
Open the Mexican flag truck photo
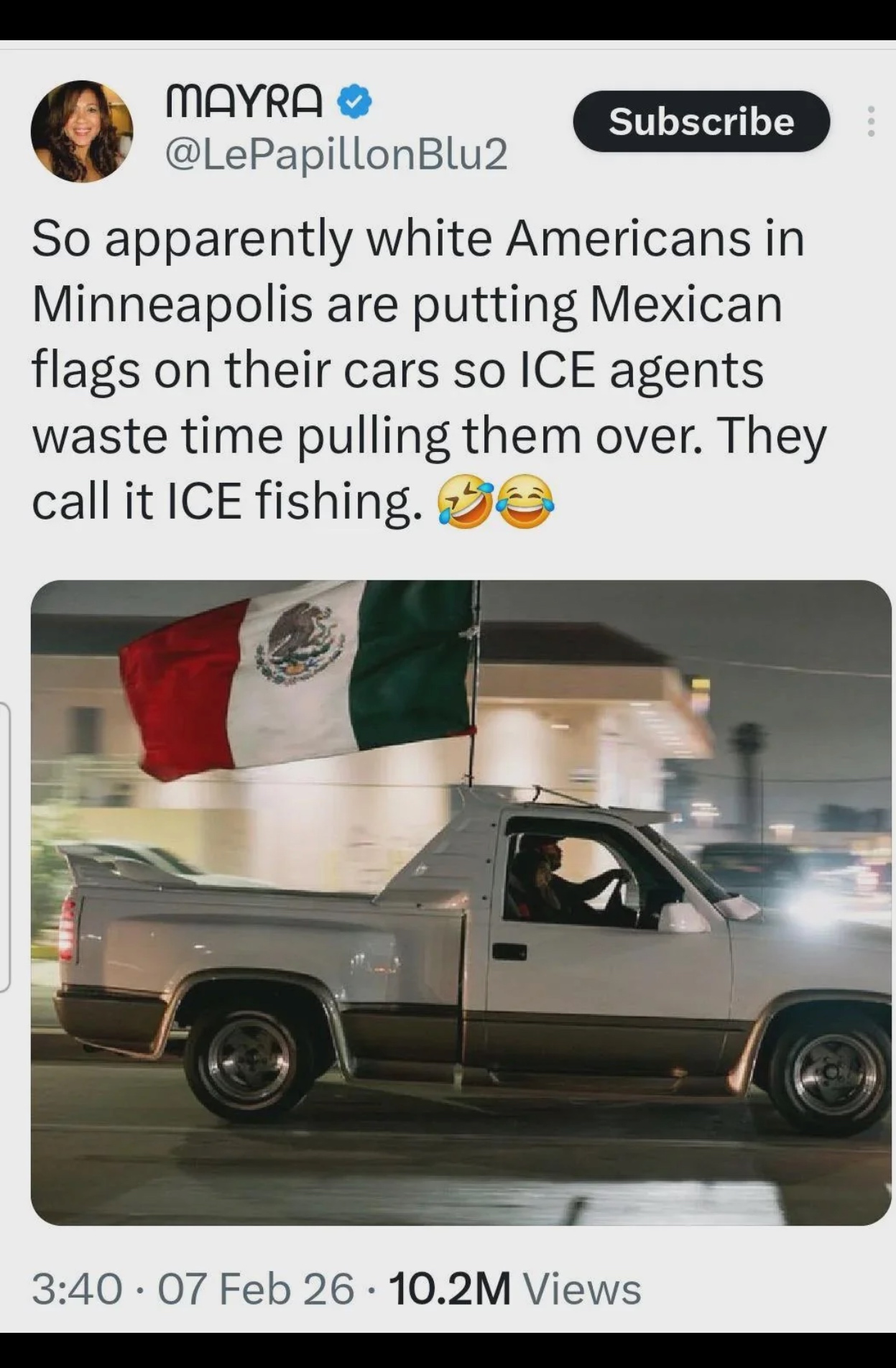tap(461, 902)
